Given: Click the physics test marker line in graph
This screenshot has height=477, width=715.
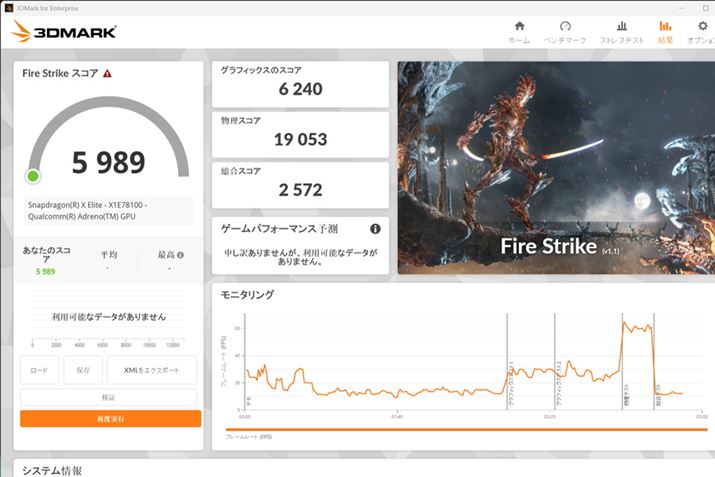Looking at the screenshot, I should 622,362.
